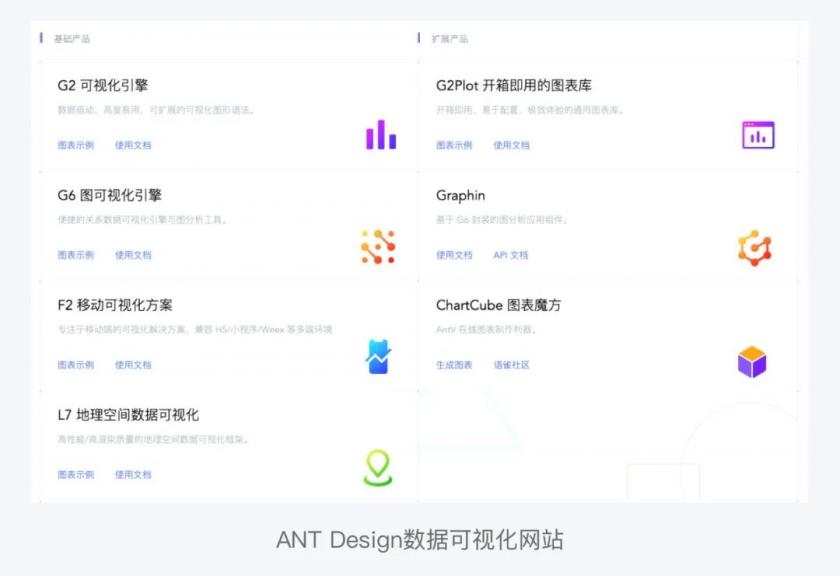Click the G2 purple bar chart icon
This screenshot has height=576, width=840.
coord(381,134)
